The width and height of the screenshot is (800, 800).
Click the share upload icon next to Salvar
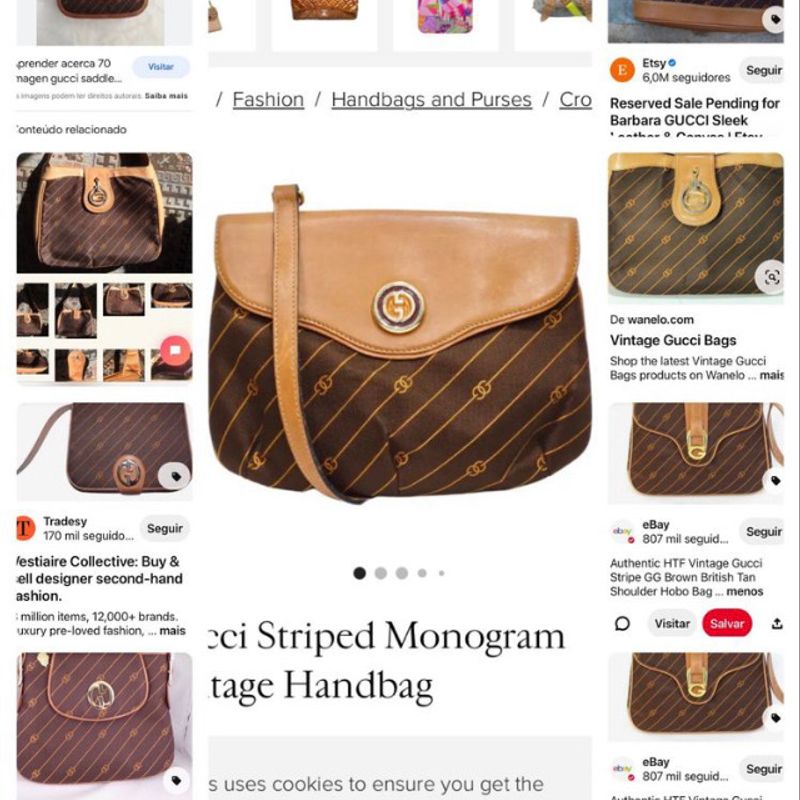click(x=777, y=623)
